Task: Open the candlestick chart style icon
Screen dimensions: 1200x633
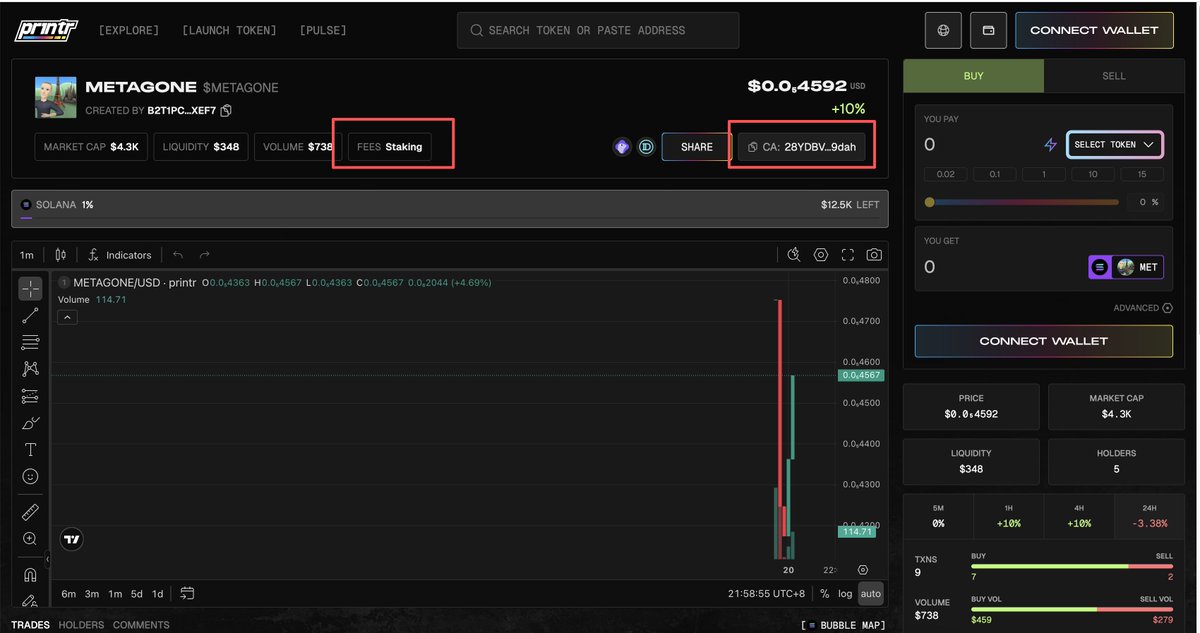Action: [x=61, y=255]
